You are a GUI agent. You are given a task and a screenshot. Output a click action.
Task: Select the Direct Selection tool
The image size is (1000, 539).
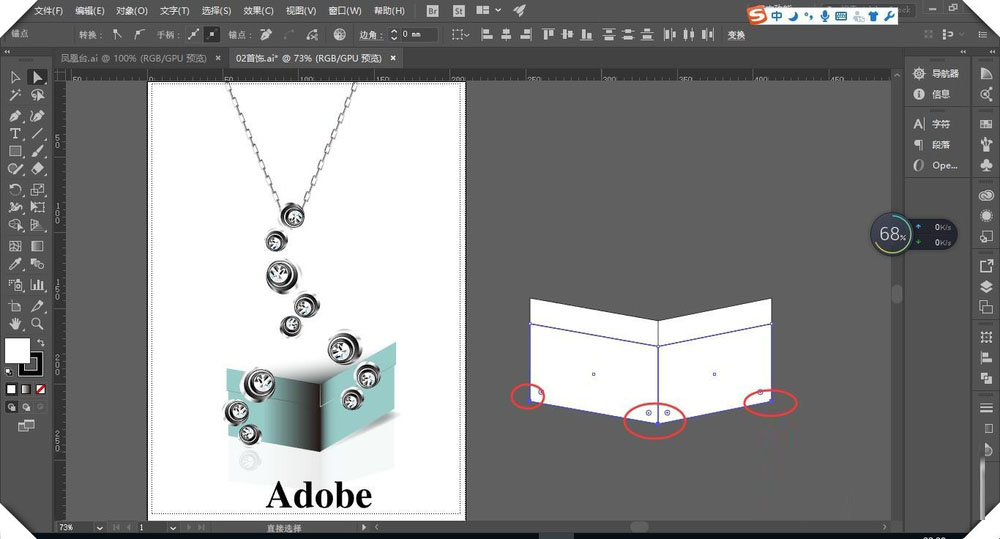point(38,78)
